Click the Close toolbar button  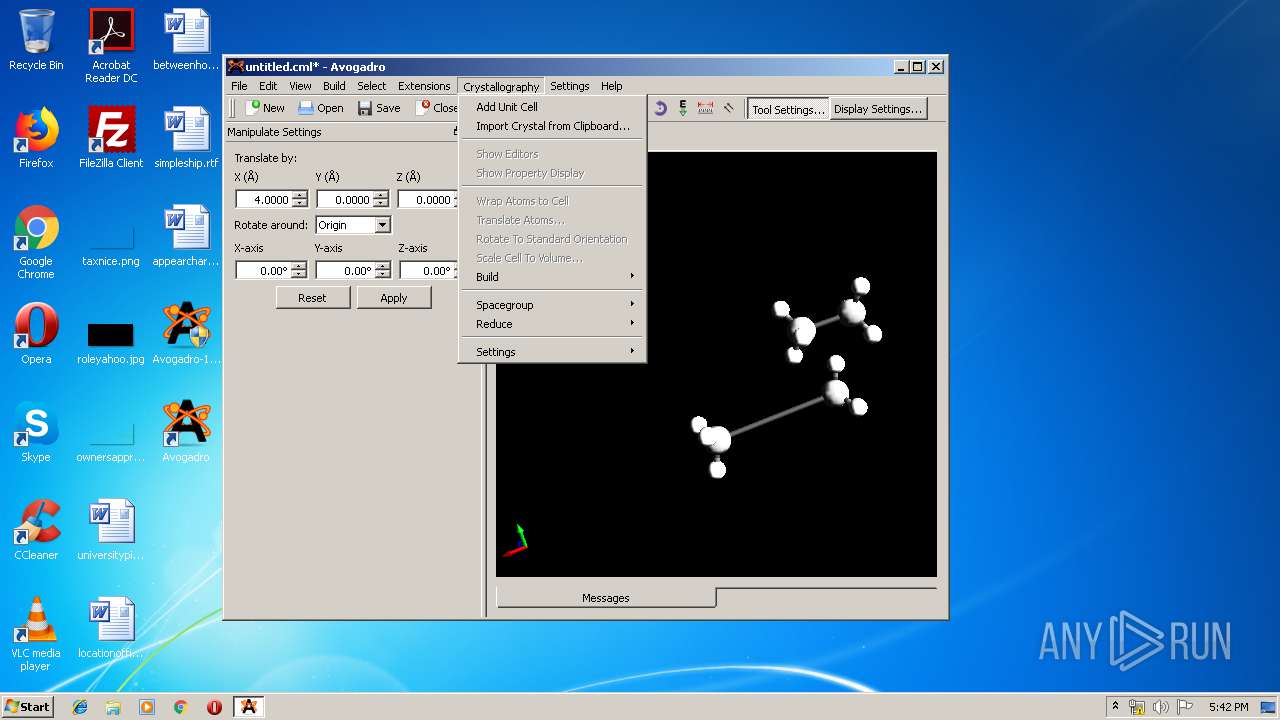click(438, 108)
